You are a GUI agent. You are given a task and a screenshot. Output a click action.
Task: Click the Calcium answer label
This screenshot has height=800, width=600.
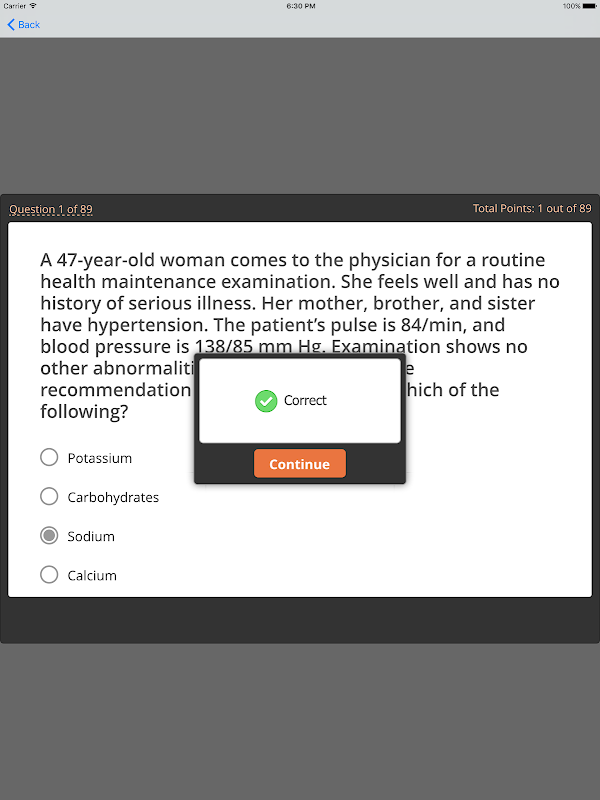[x=92, y=576]
